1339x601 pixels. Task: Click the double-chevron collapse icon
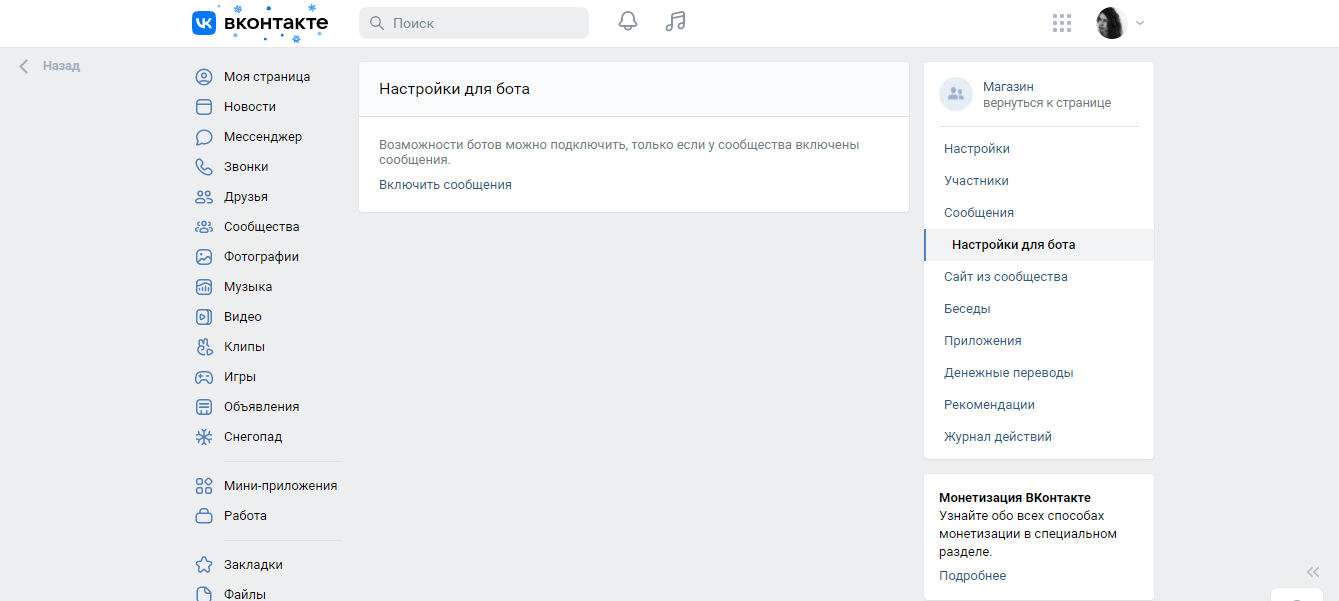(1313, 572)
